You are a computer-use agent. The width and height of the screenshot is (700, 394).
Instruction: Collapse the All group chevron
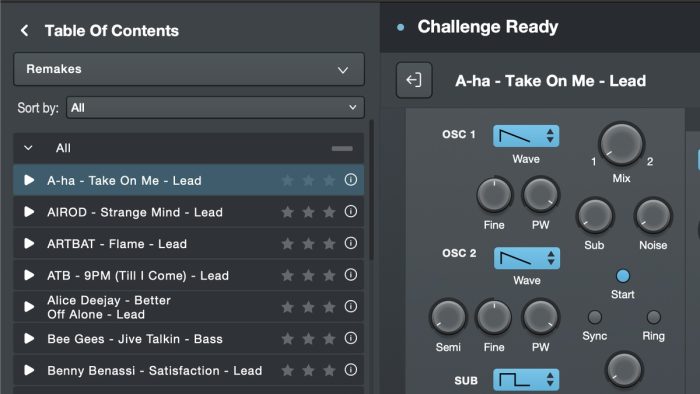(x=28, y=148)
